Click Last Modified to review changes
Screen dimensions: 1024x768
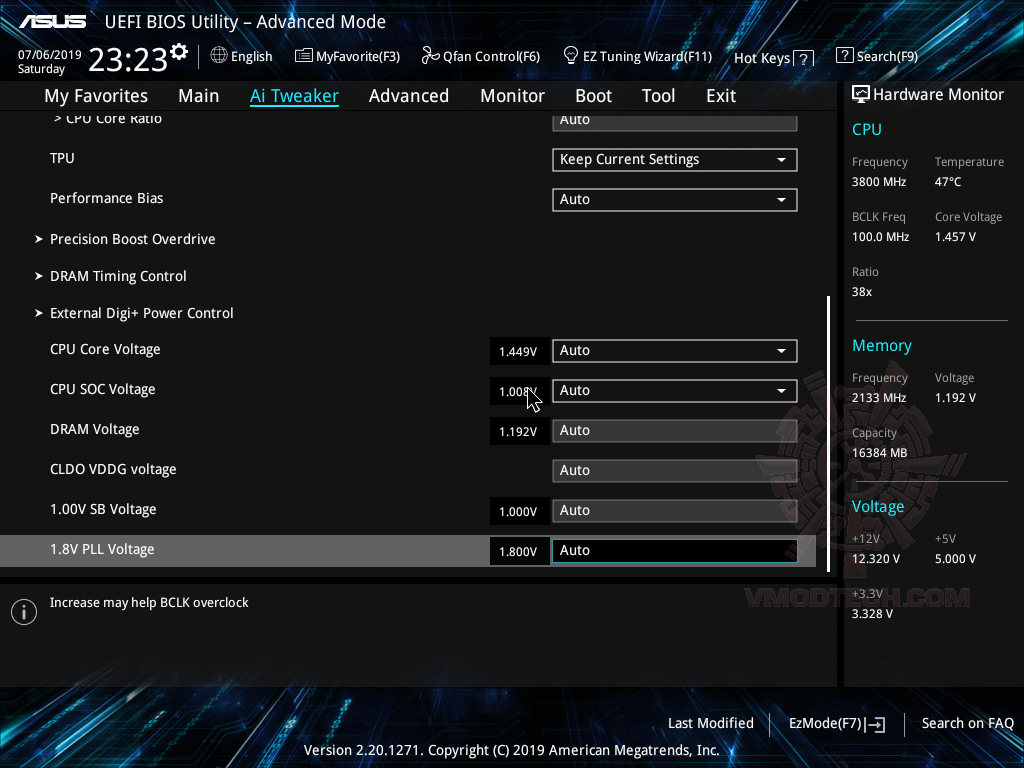(710, 723)
